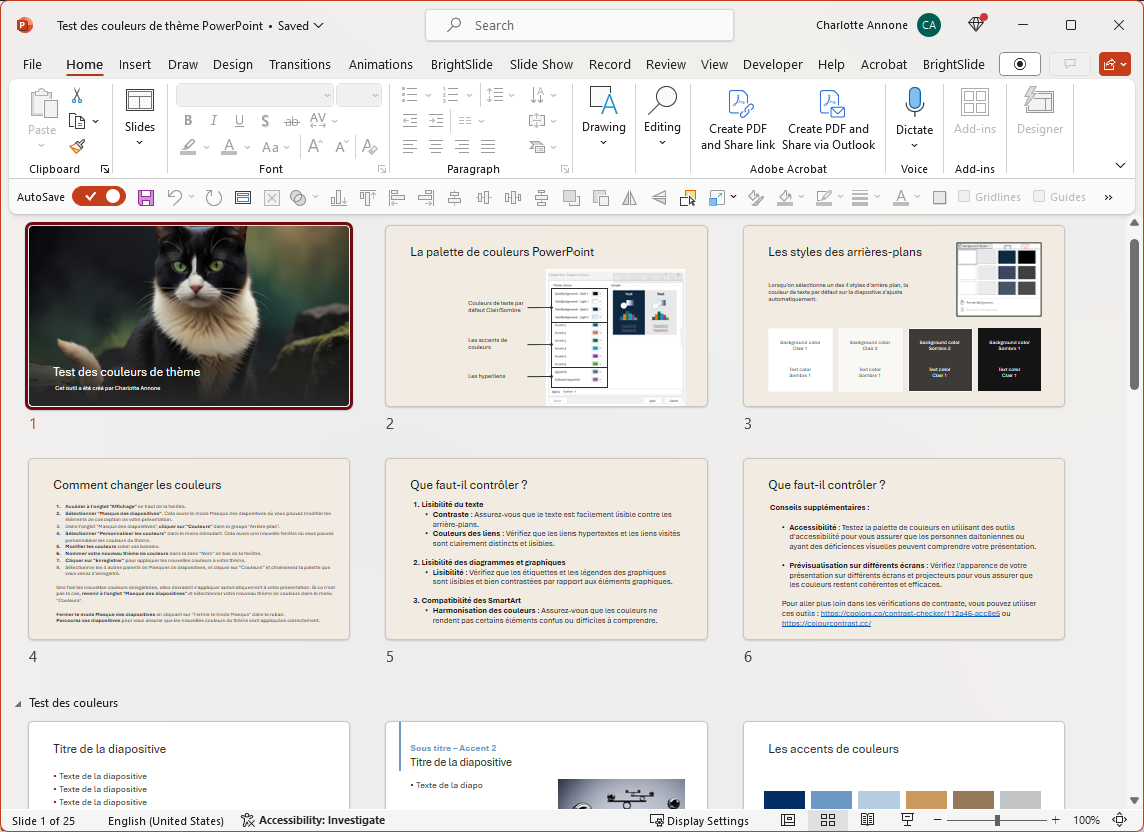Open Reading View from status bar
1144x832 pixels.
(867, 820)
